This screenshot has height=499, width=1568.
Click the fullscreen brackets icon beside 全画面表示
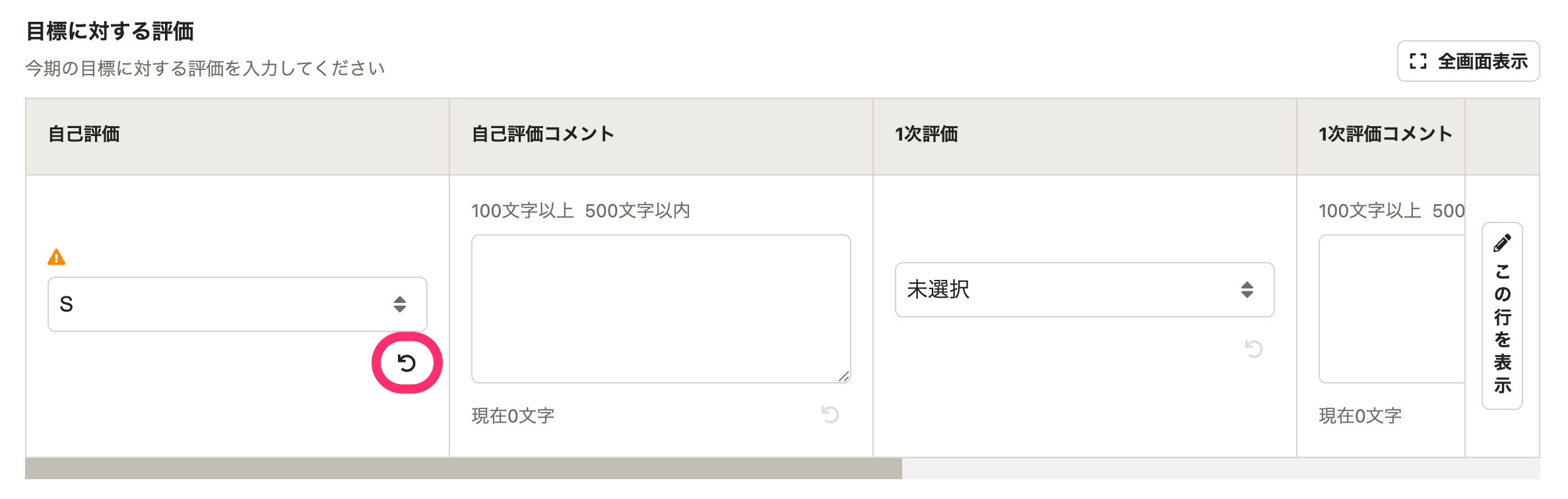1418,61
